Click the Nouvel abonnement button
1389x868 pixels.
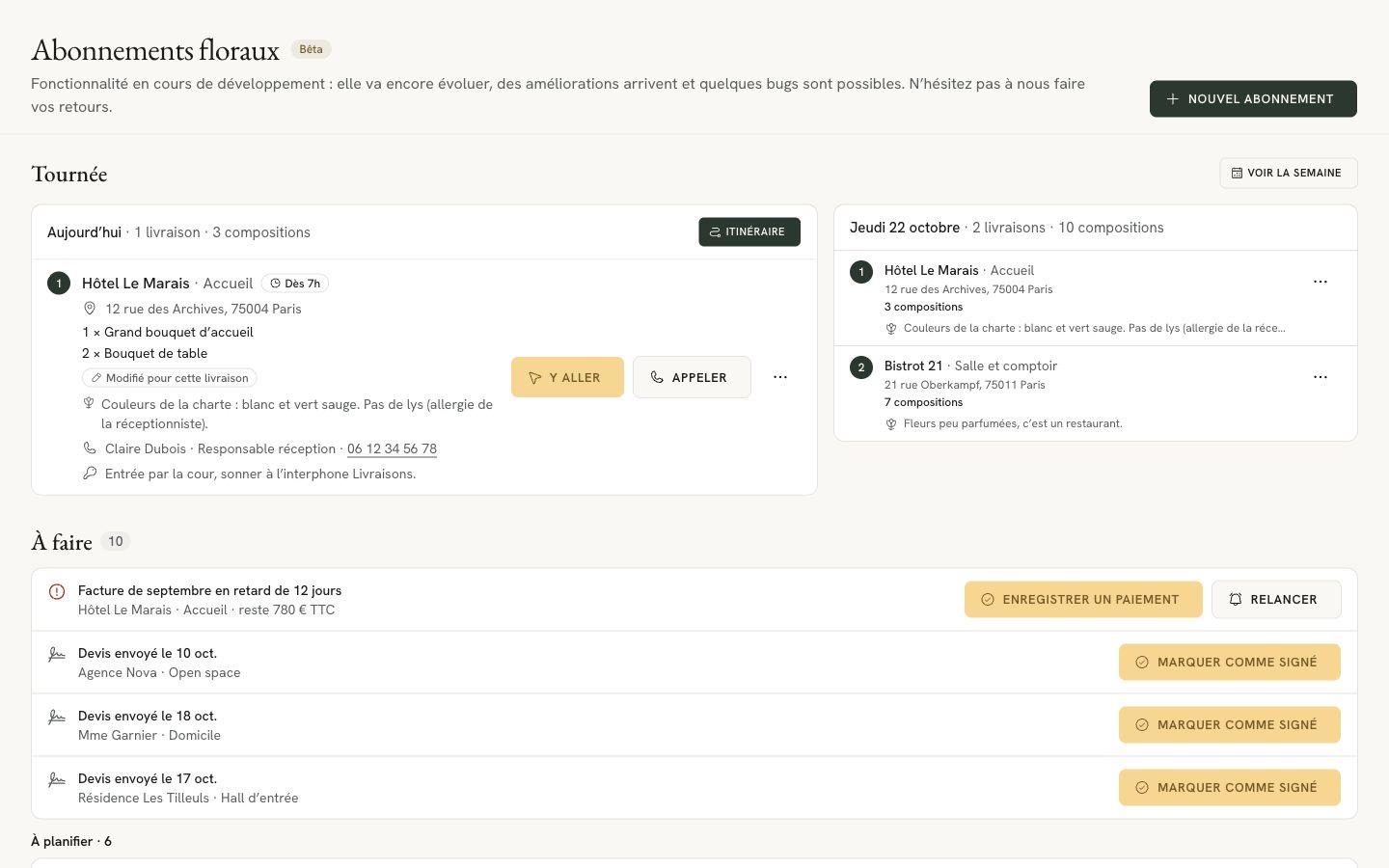1253,98
